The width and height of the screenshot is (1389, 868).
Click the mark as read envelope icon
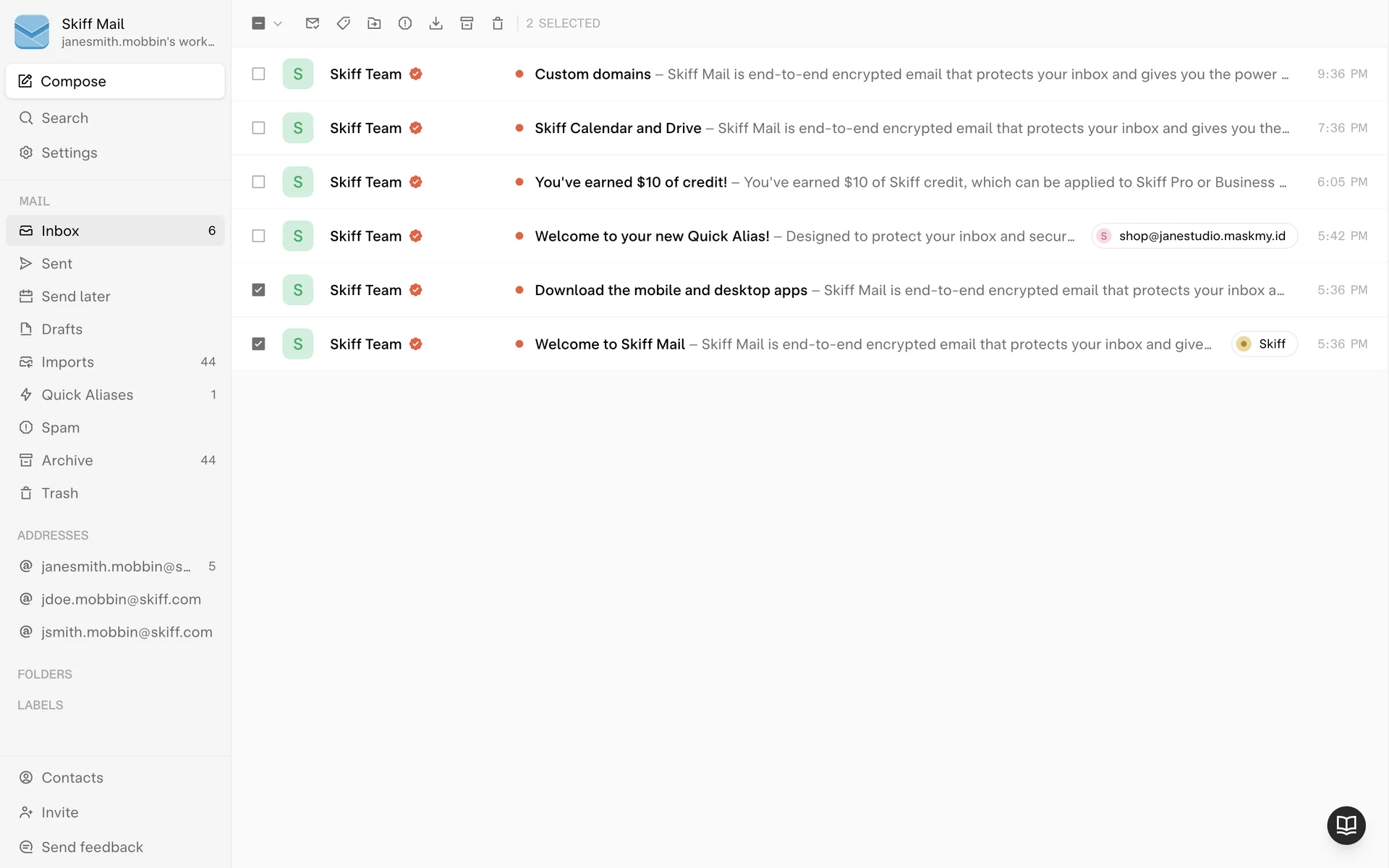pyautogui.click(x=313, y=23)
